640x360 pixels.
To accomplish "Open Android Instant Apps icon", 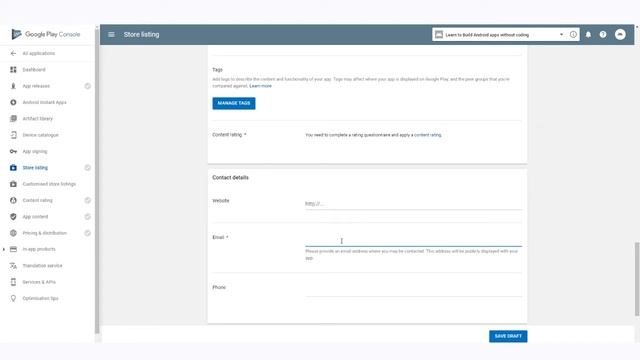I will (x=13, y=102).
